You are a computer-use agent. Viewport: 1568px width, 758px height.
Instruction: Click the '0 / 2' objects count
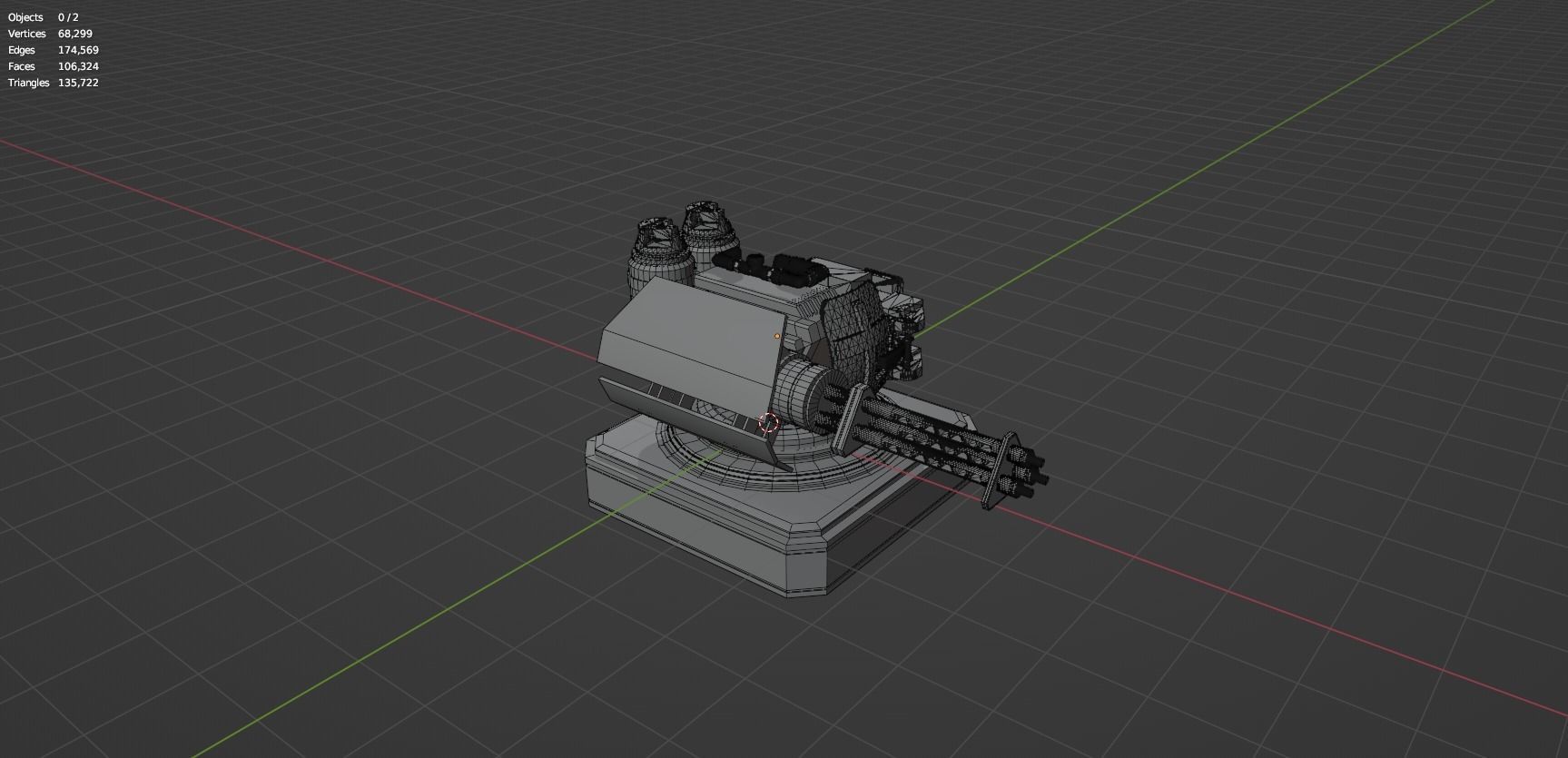68,17
